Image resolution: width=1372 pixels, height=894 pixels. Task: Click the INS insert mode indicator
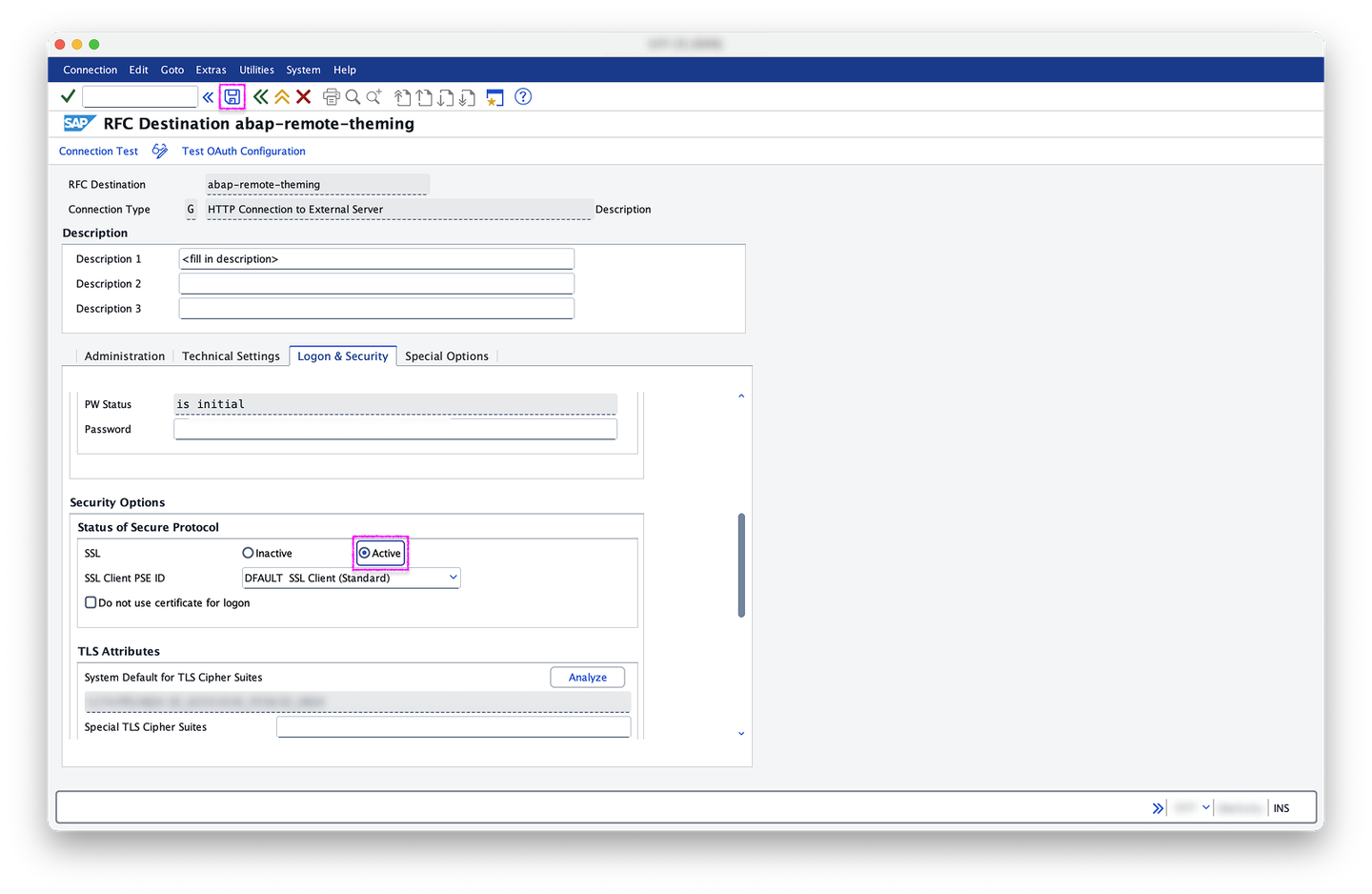1281,808
